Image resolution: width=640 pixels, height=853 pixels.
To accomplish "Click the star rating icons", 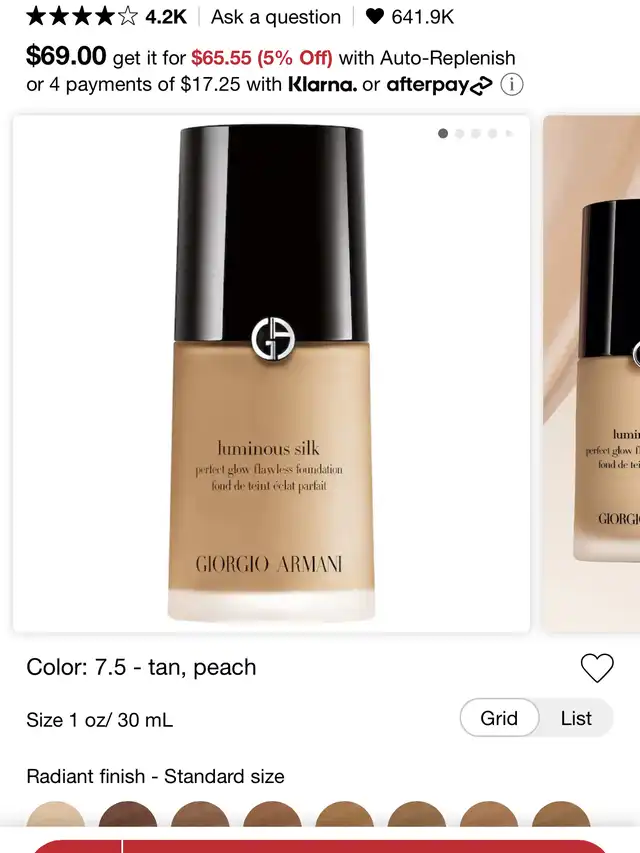I will [x=82, y=16].
